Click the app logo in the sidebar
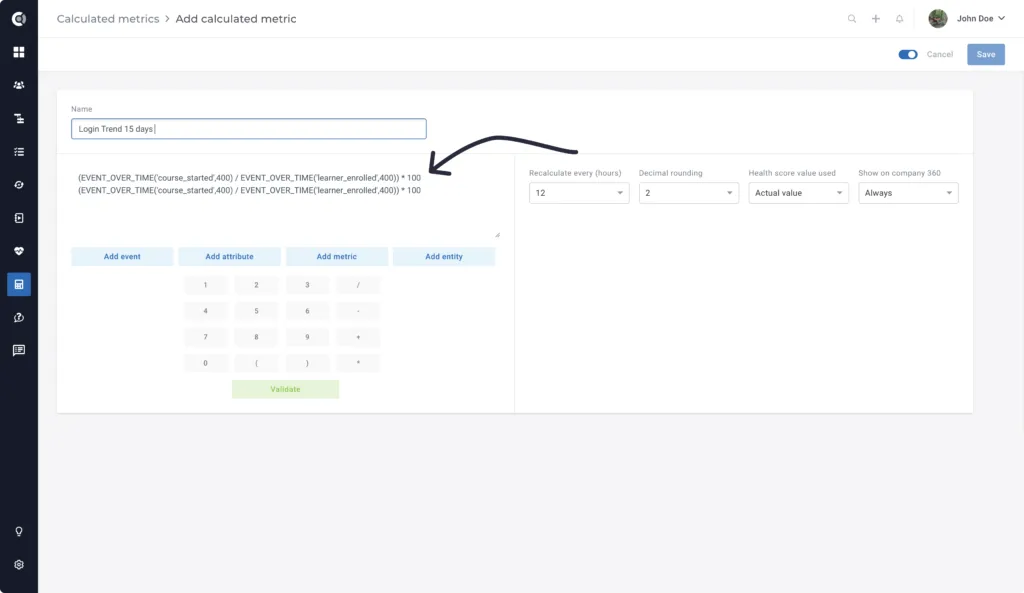Viewport: 1024px width, 593px height. click(19, 19)
